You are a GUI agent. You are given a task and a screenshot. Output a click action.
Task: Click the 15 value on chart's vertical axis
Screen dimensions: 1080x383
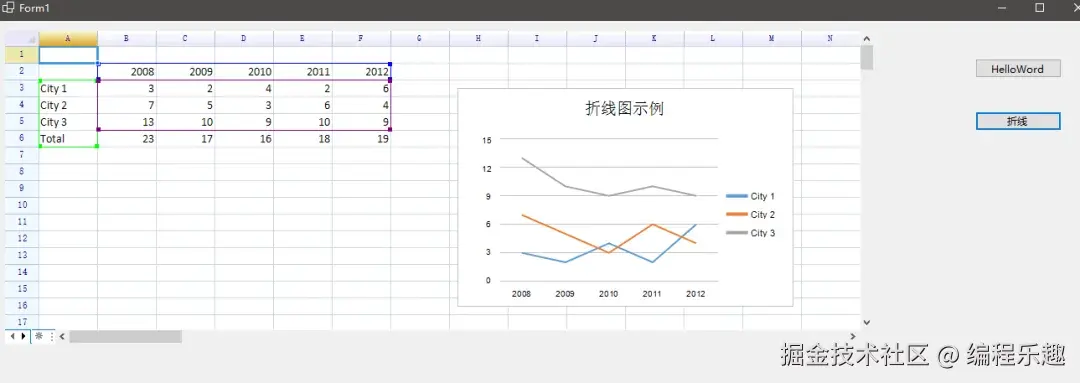pyautogui.click(x=487, y=140)
